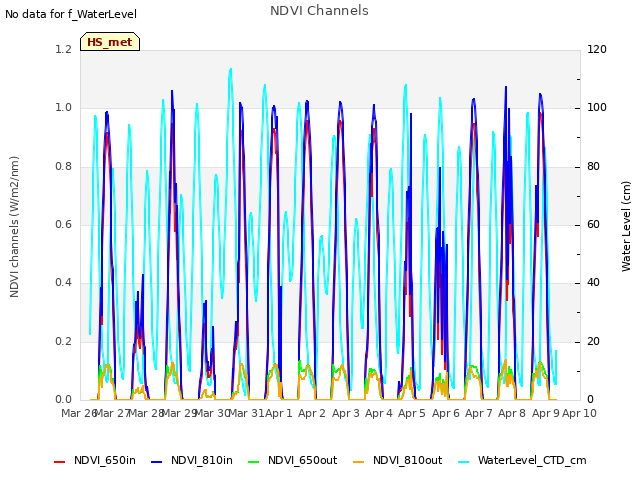Screen dimensions: 640x480
Task: Click the 1.2 left axis tick label
Action: tap(63, 49)
